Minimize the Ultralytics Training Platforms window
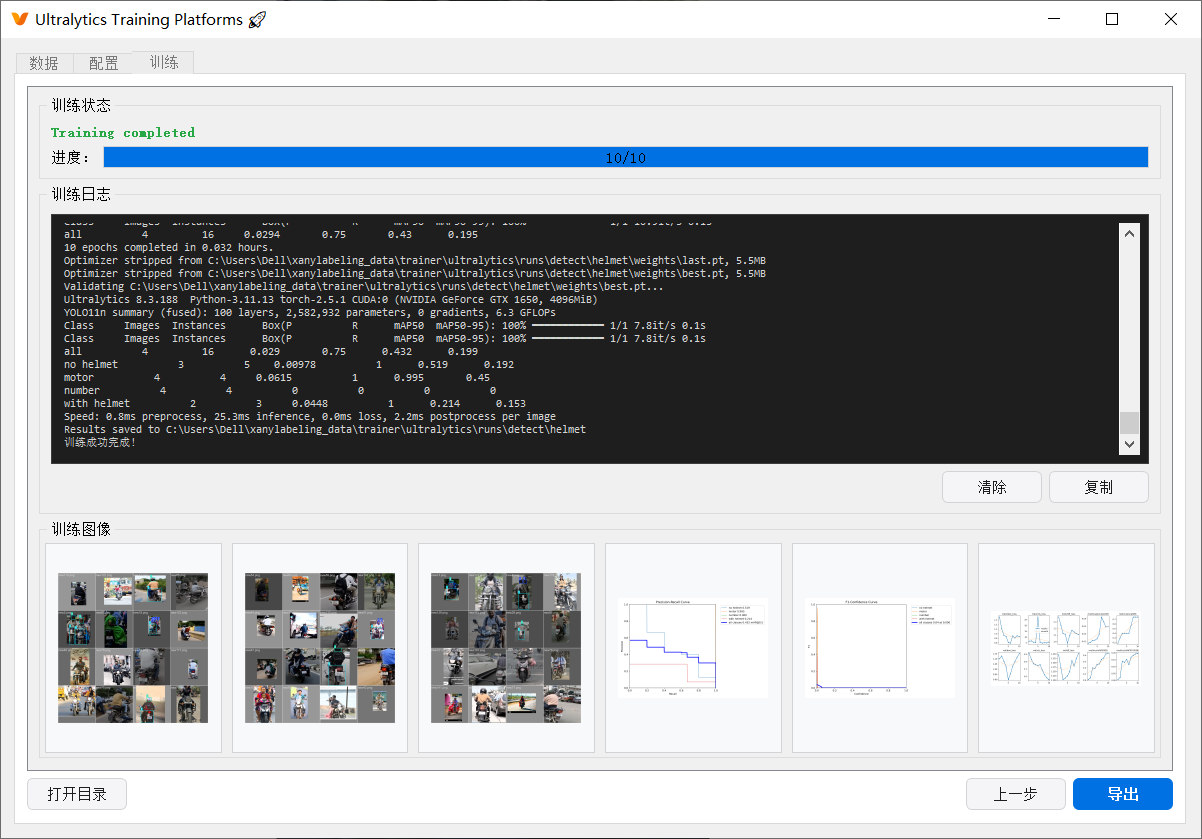 tap(1052, 19)
